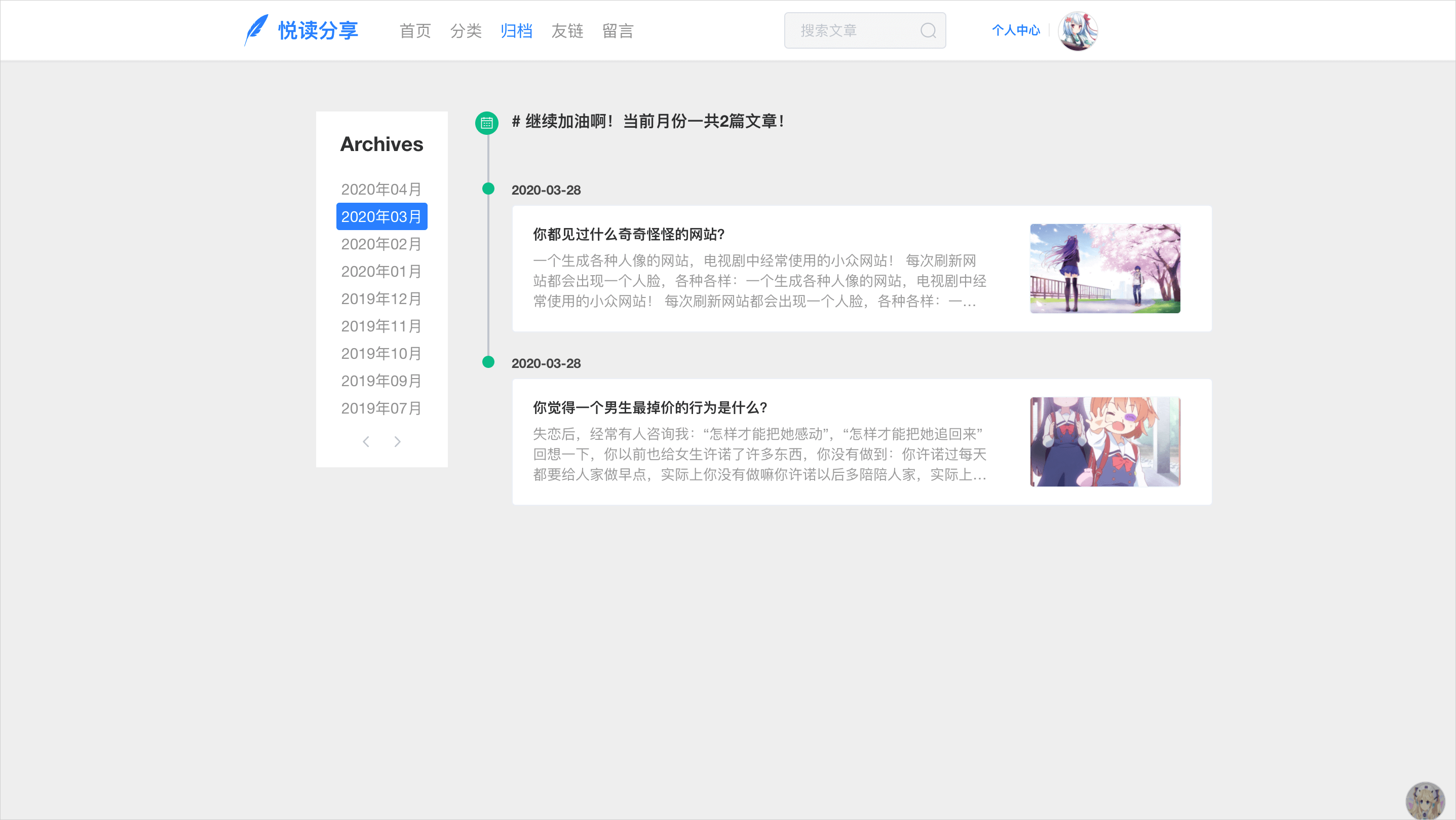
Task: Go to next archives page arrow
Action: [x=397, y=441]
